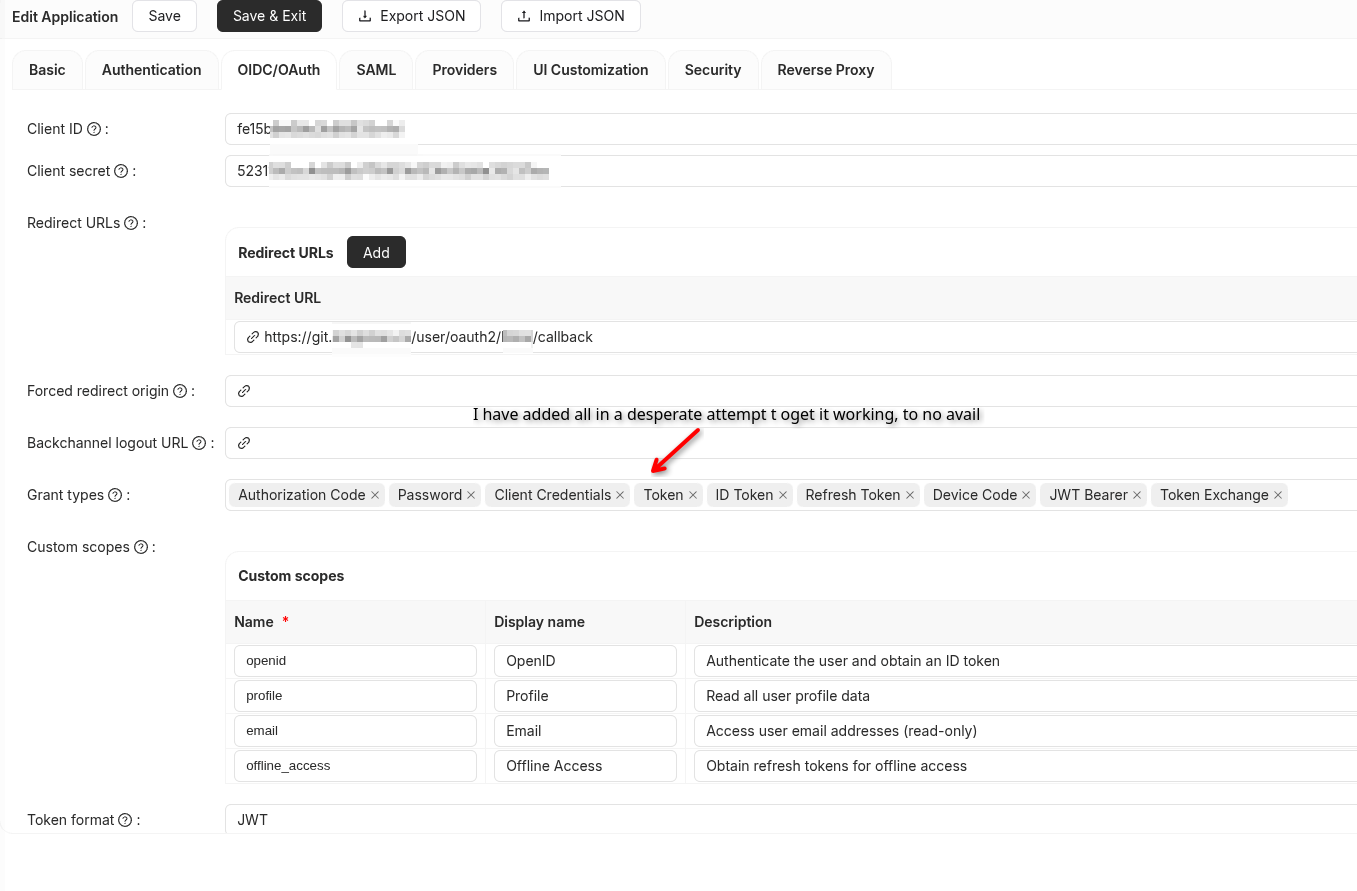1357x891 pixels.
Task: Click the Forced redirect origin help icon
Action: pyautogui.click(x=180, y=391)
